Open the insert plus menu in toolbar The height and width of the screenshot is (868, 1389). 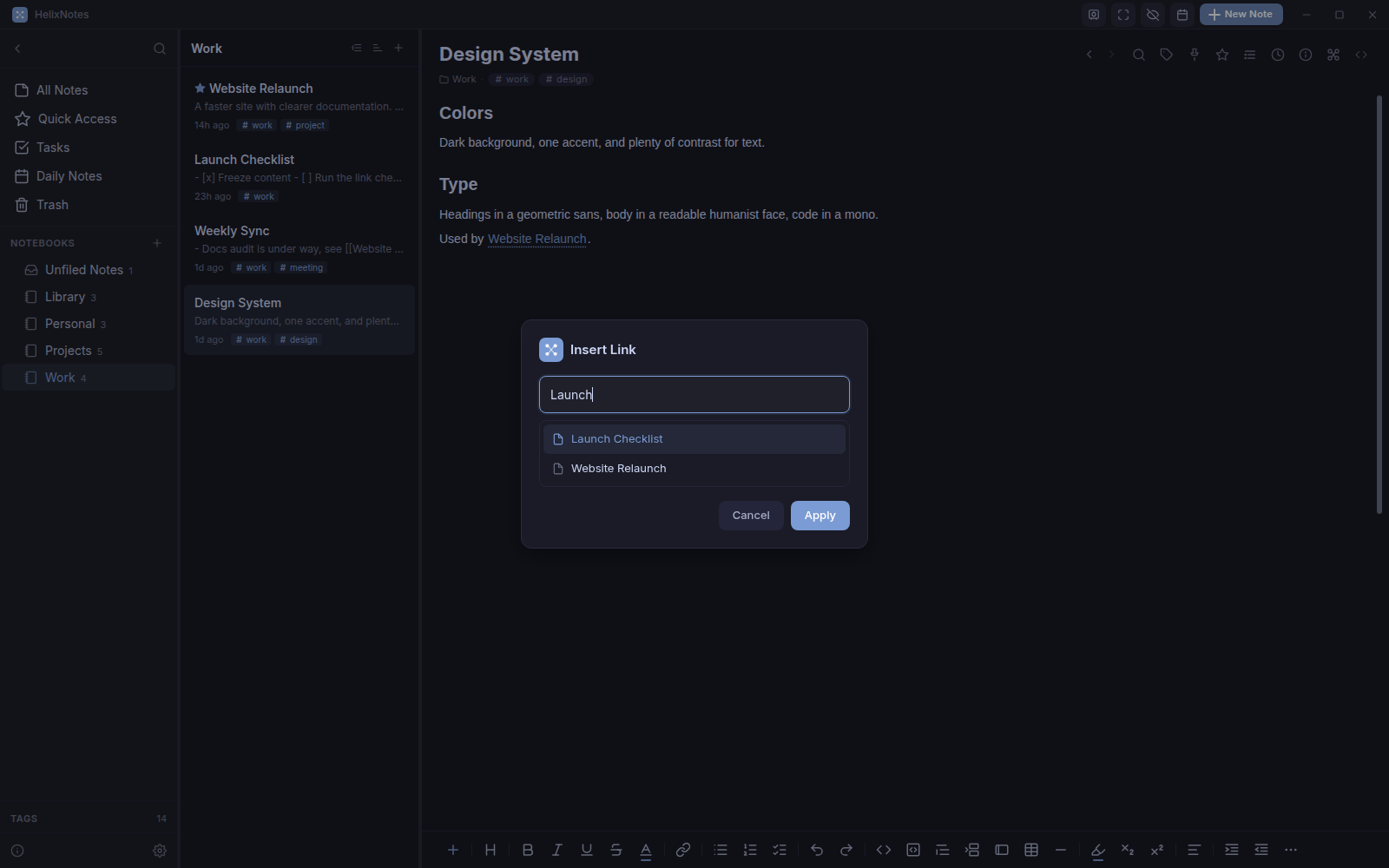(453, 850)
